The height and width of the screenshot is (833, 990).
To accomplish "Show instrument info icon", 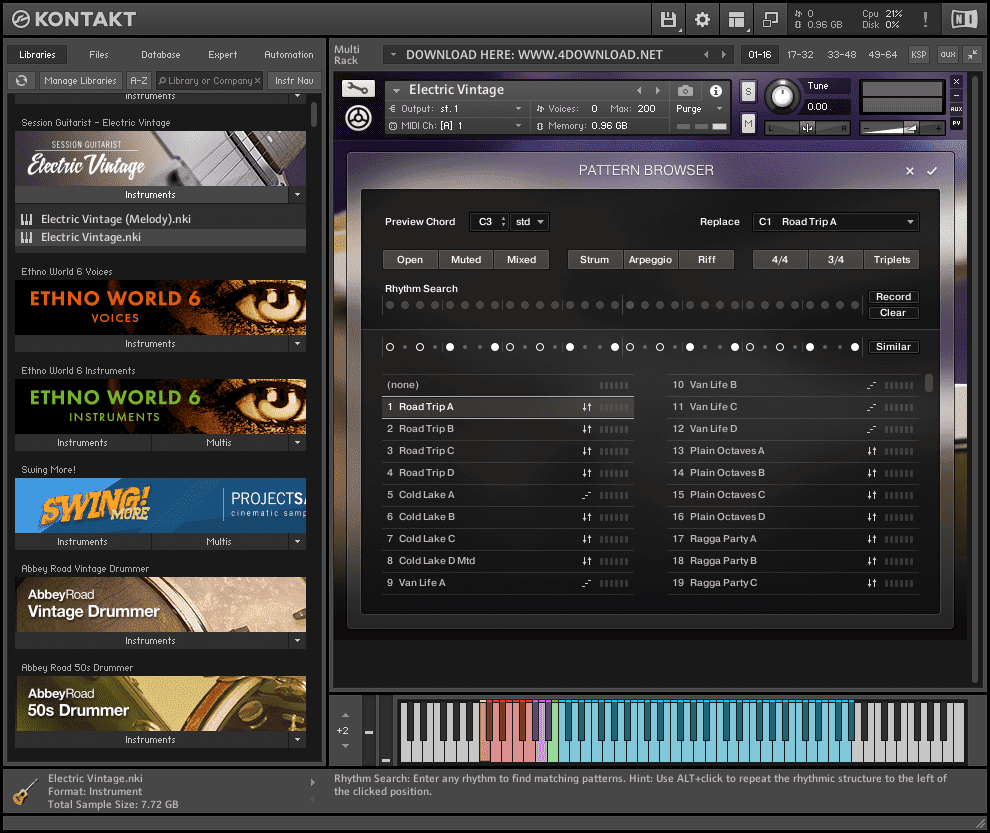I will [715, 91].
